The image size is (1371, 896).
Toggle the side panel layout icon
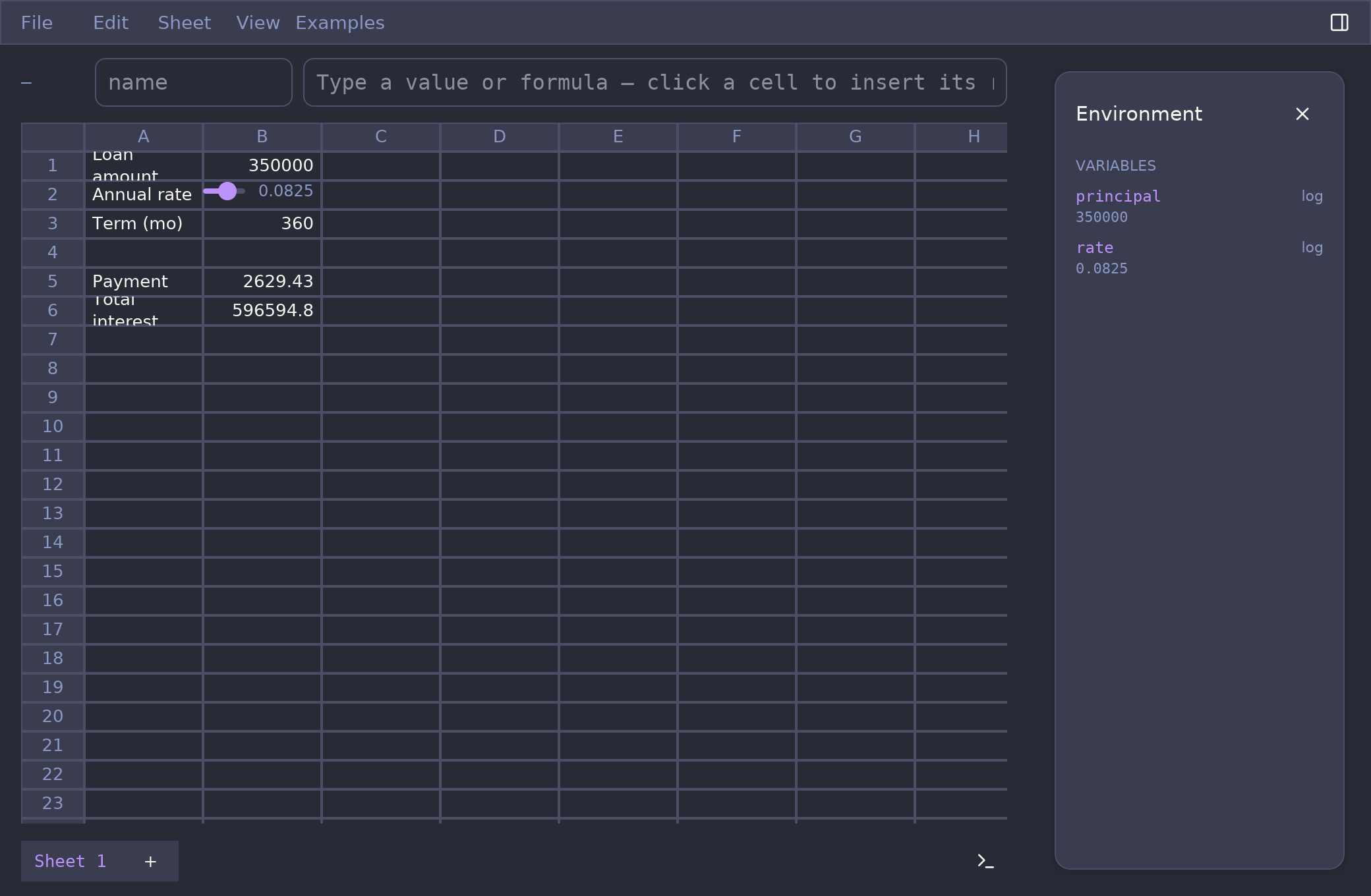(x=1339, y=22)
